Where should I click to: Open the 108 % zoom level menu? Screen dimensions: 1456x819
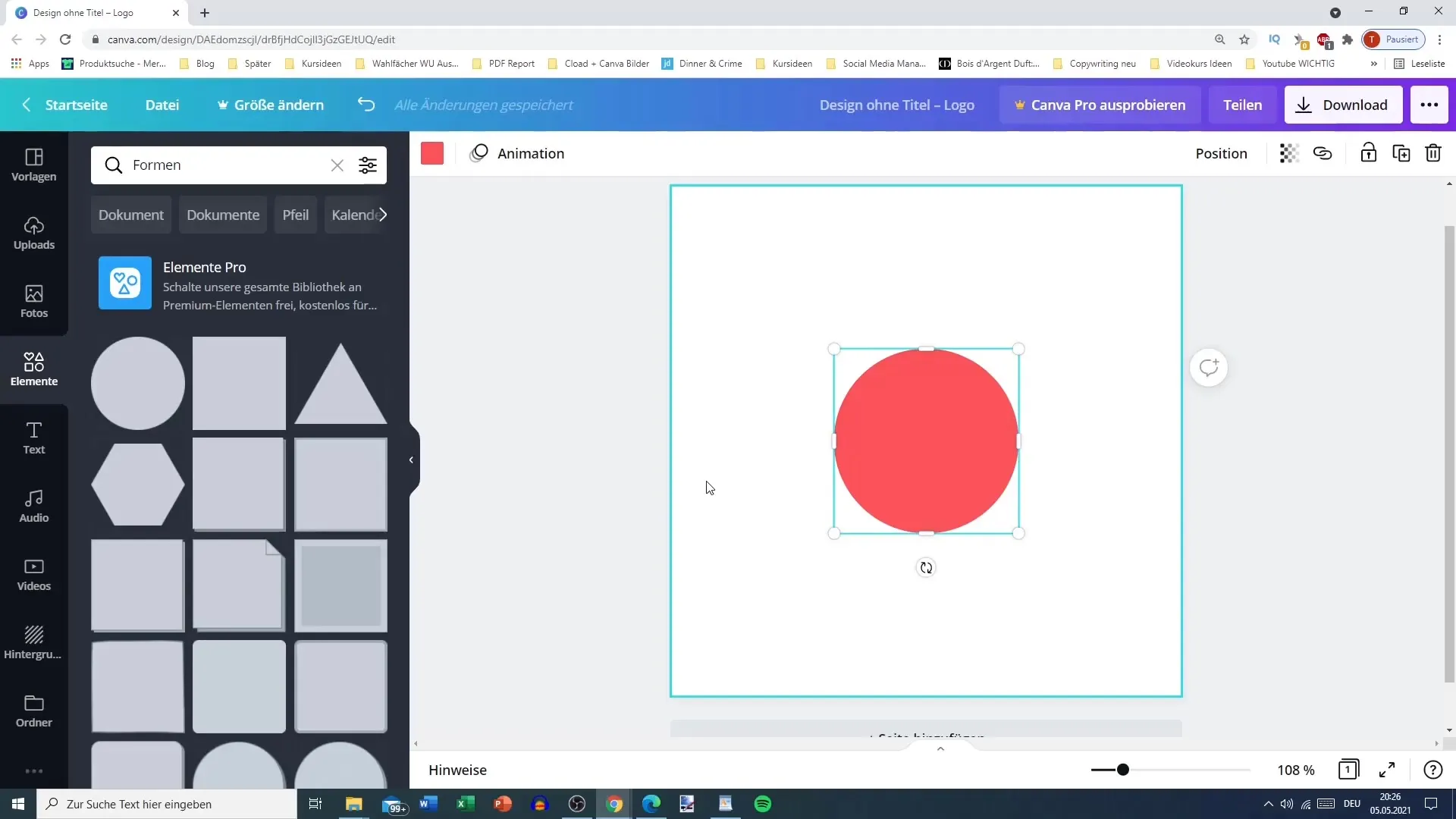1296,770
